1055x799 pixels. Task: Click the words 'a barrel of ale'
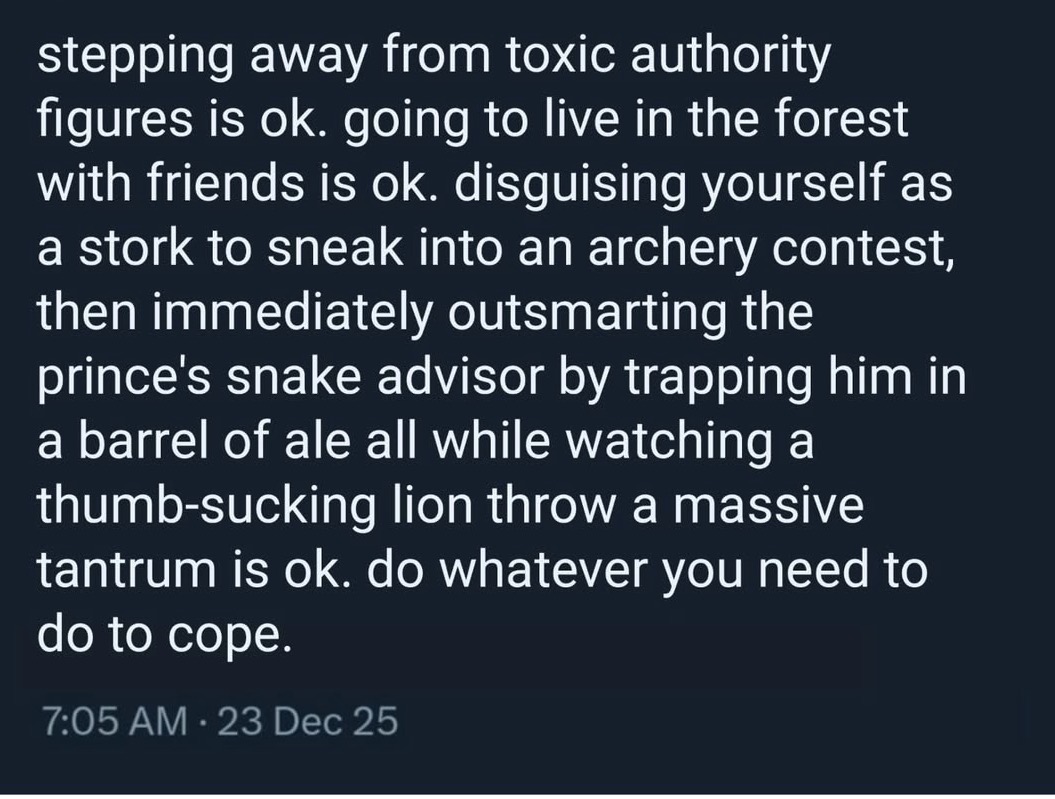coord(195,443)
